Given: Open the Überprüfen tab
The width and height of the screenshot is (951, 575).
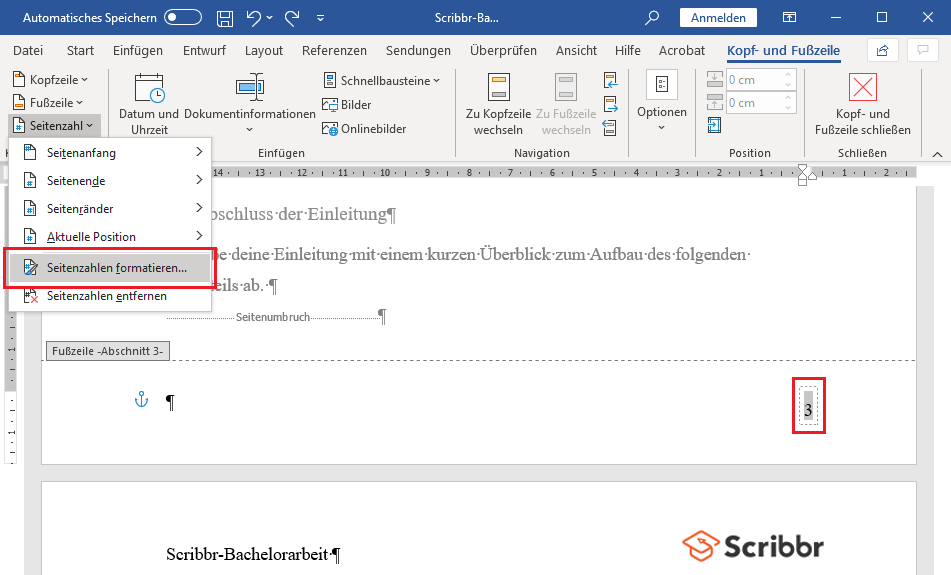Looking at the screenshot, I should (503, 50).
